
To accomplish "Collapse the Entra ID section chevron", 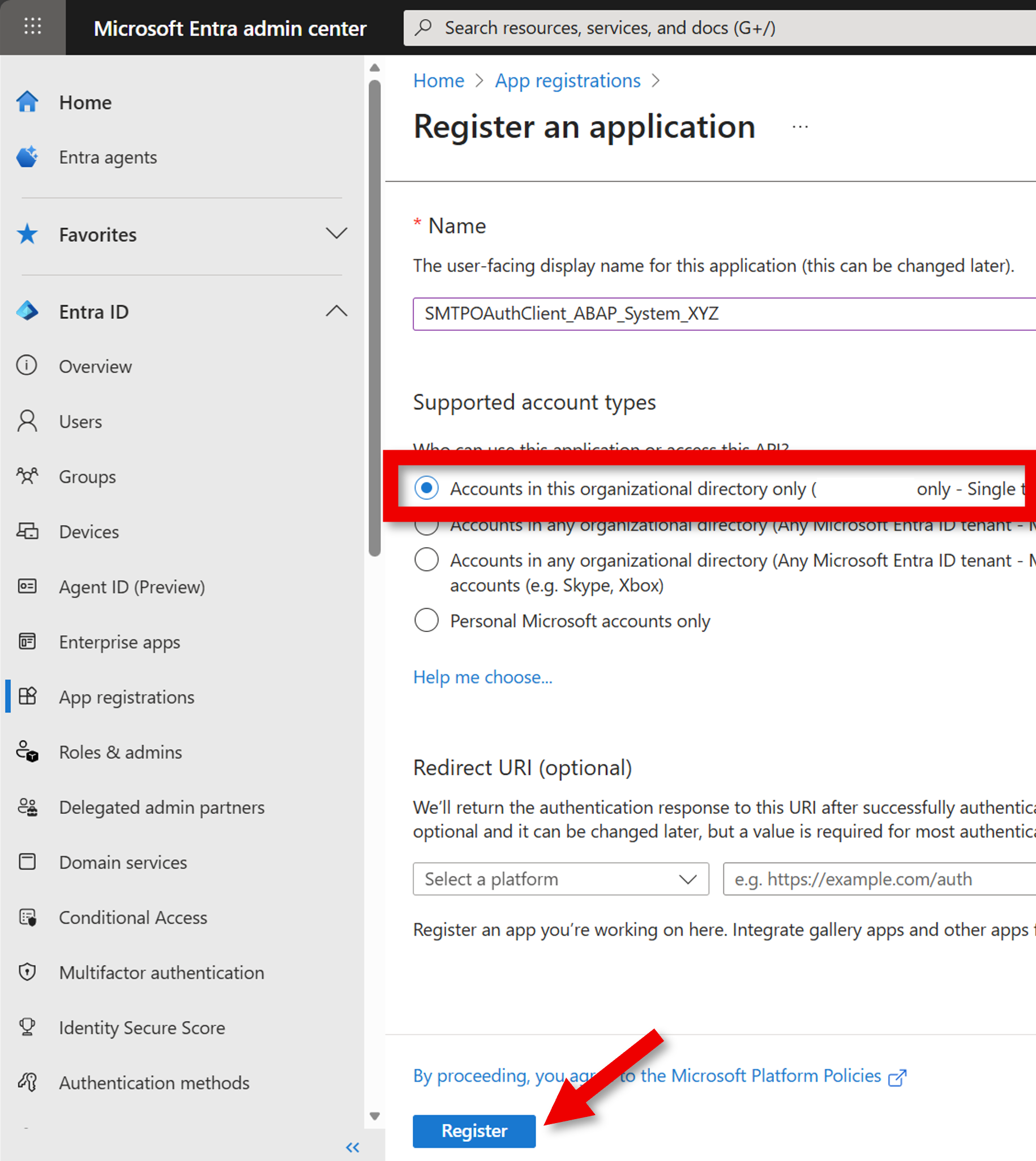I will coord(336,310).
